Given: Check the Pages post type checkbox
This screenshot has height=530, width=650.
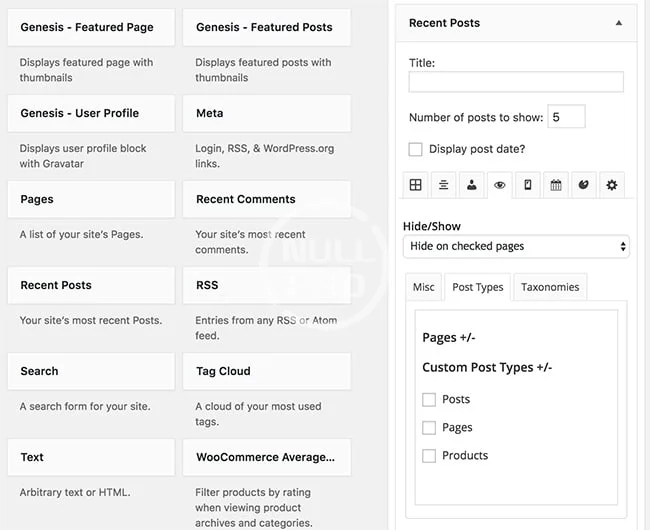Looking at the screenshot, I should point(429,427).
